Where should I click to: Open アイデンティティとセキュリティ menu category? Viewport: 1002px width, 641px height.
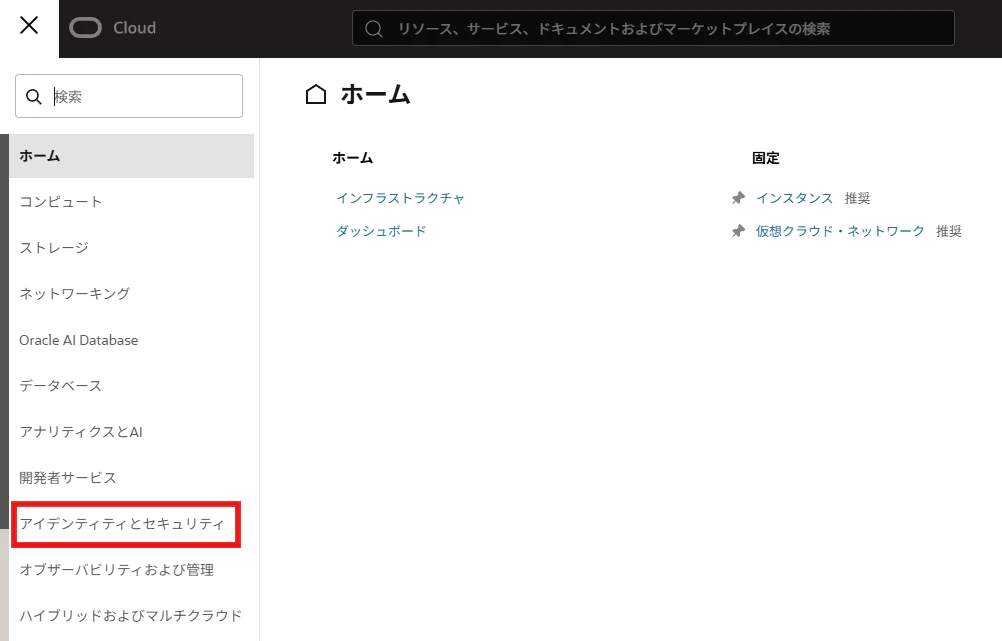click(122, 524)
